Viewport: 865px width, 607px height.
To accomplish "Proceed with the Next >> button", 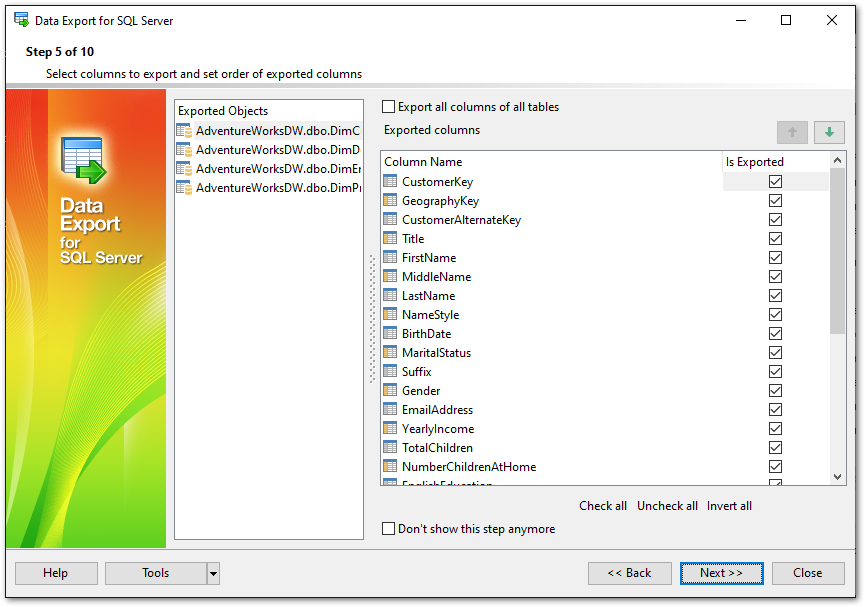I will click(721, 573).
